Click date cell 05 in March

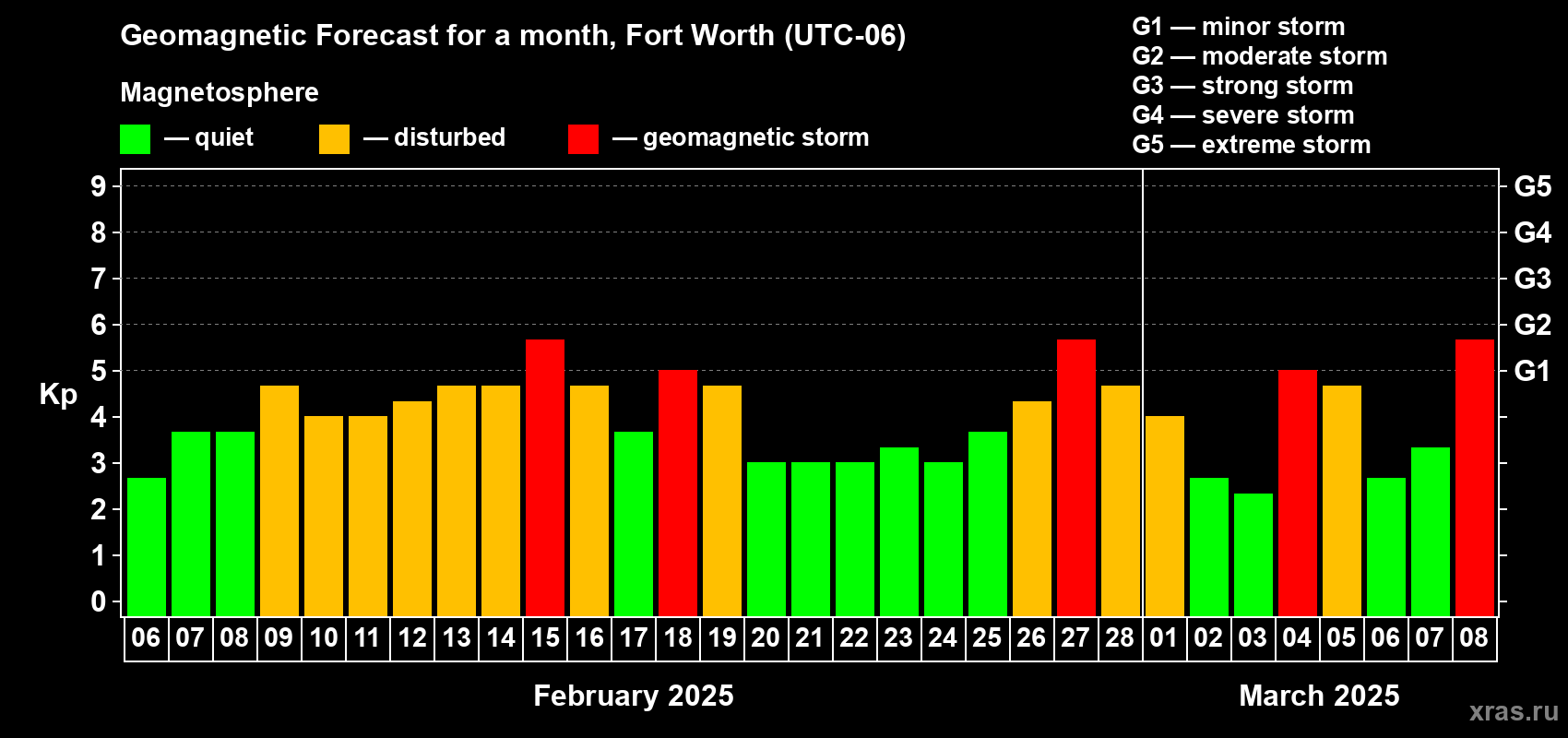[1341, 638]
